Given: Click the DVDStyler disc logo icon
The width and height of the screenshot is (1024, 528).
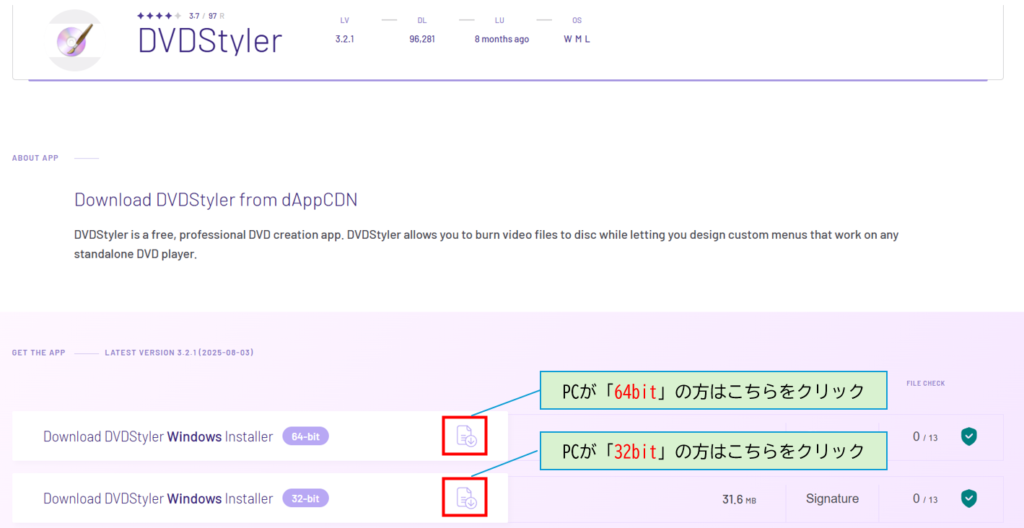Looking at the screenshot, I should point(76,40).
